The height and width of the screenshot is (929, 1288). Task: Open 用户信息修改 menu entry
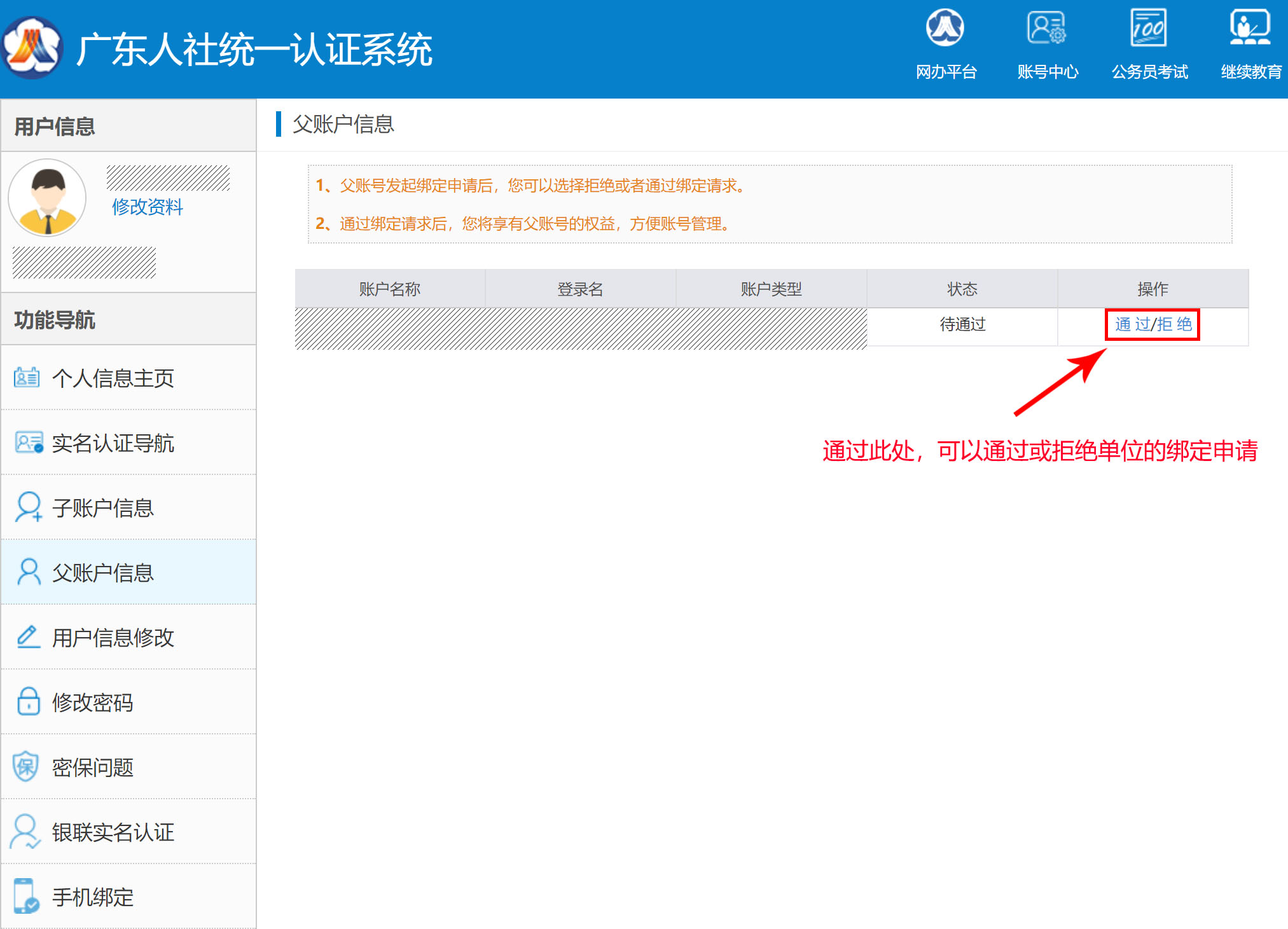click(x=113, y=638)
